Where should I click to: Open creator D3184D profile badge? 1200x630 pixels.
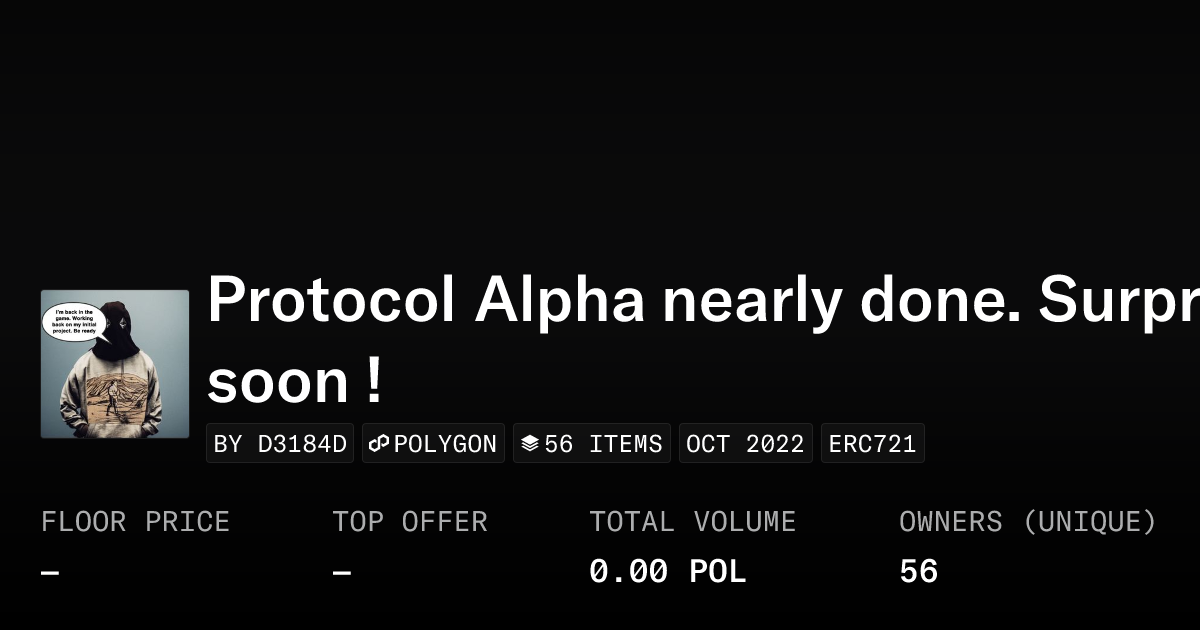[x=280, y=444]
